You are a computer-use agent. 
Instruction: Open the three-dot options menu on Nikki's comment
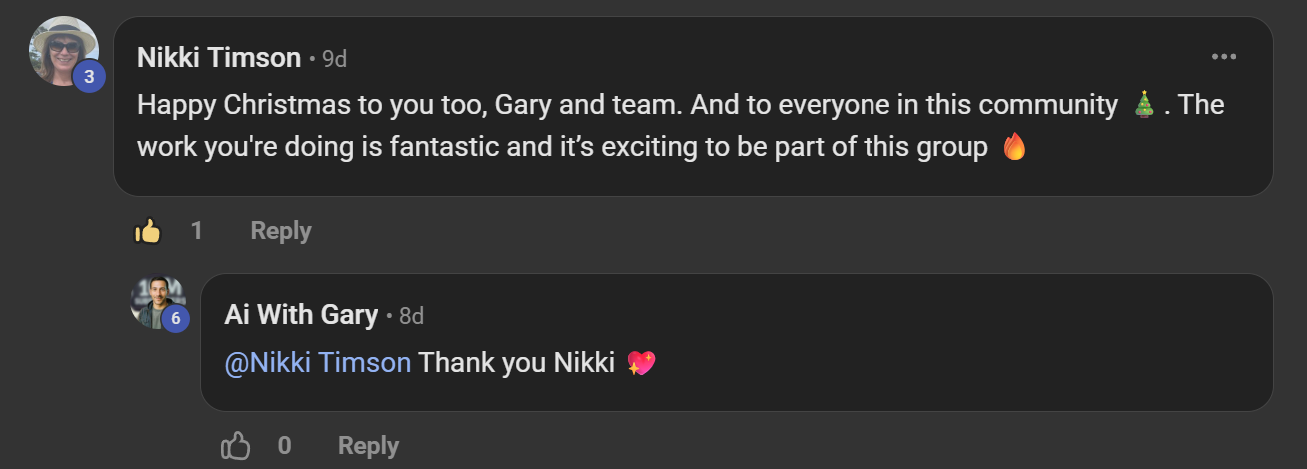tap(1224, 57)
